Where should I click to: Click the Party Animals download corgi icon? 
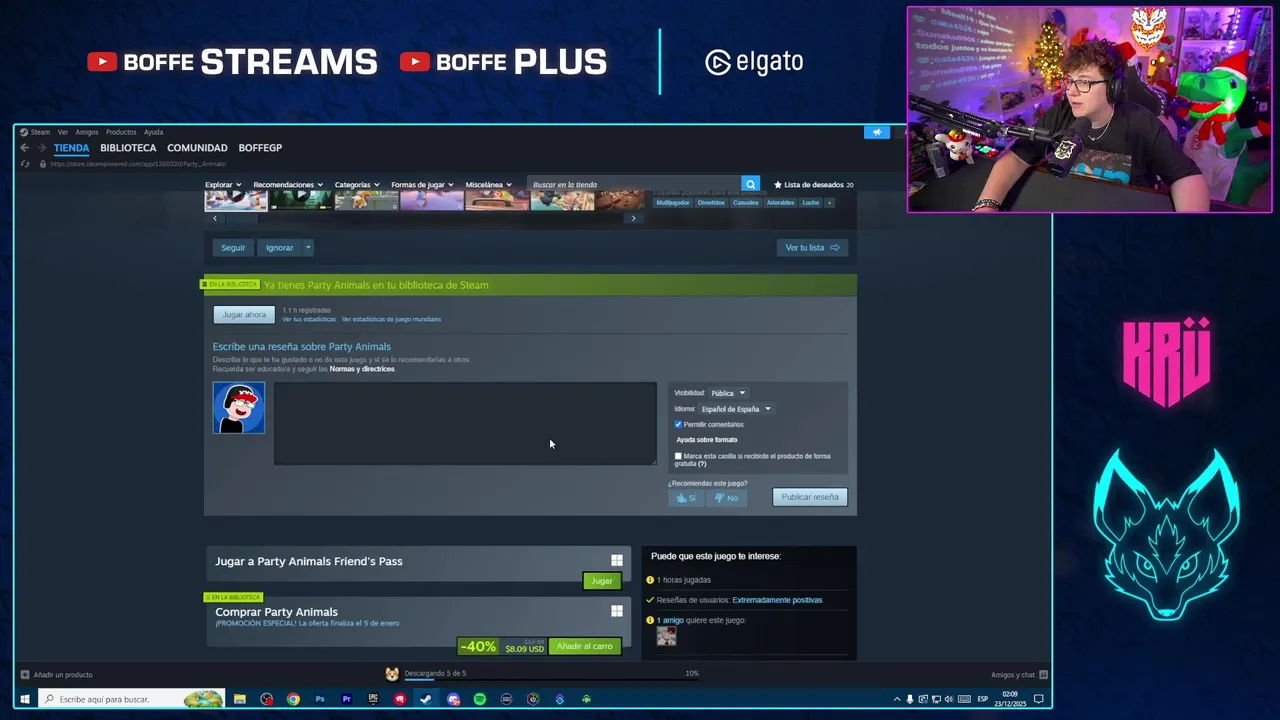[x=392, y=674]
